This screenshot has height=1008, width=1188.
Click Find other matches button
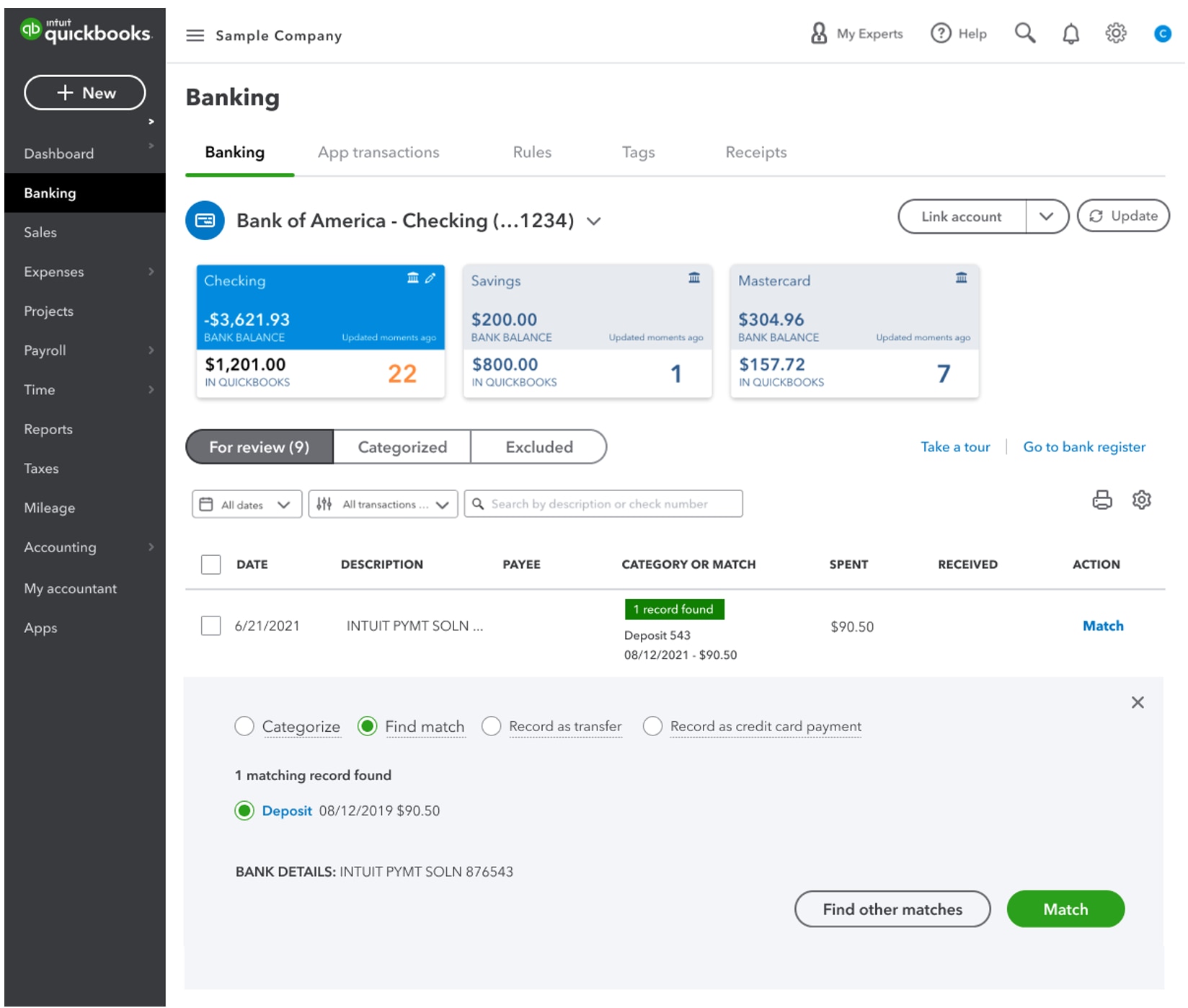[x=892, y=909]
